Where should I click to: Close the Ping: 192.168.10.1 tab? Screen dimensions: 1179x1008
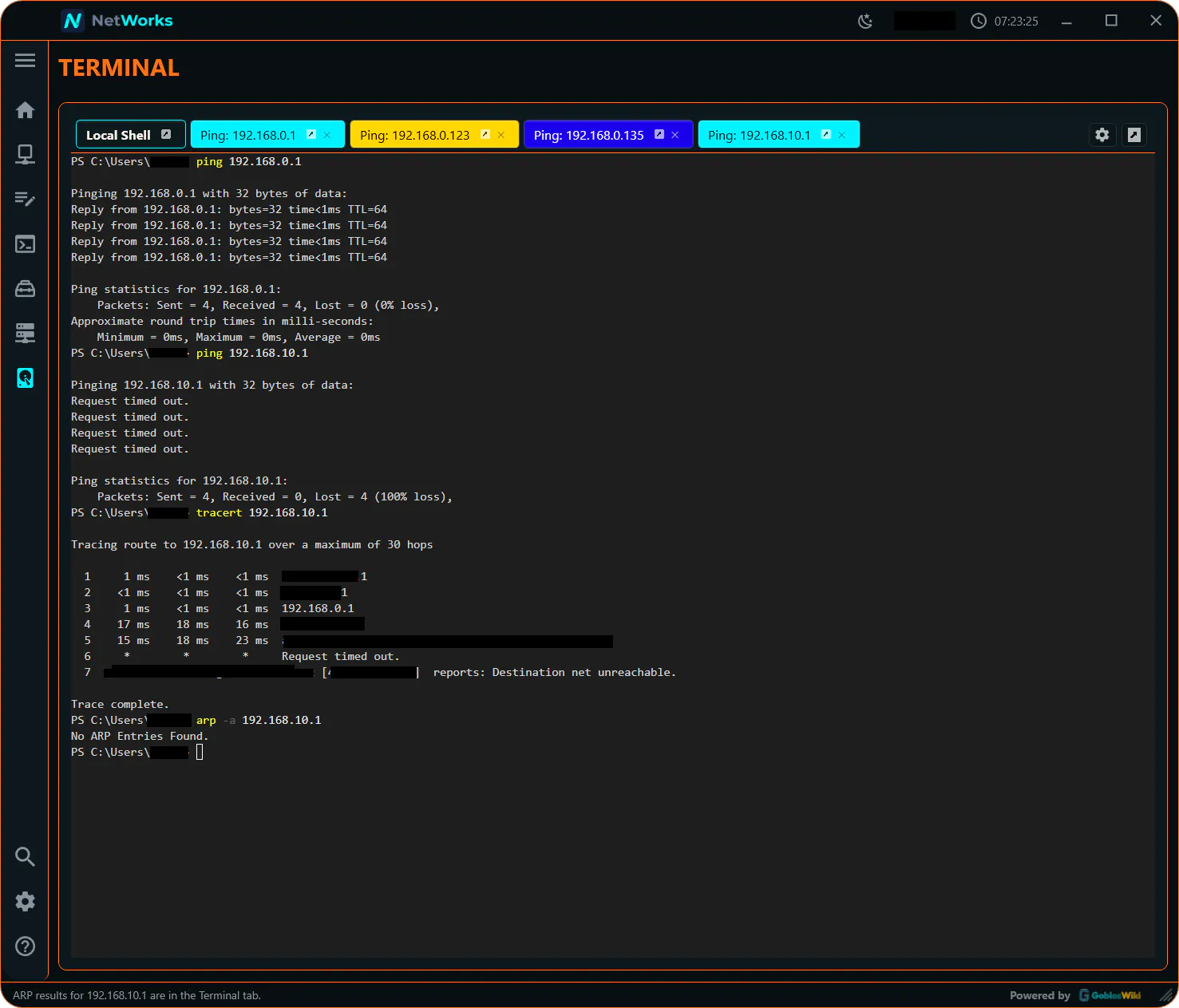pos(842,135)
